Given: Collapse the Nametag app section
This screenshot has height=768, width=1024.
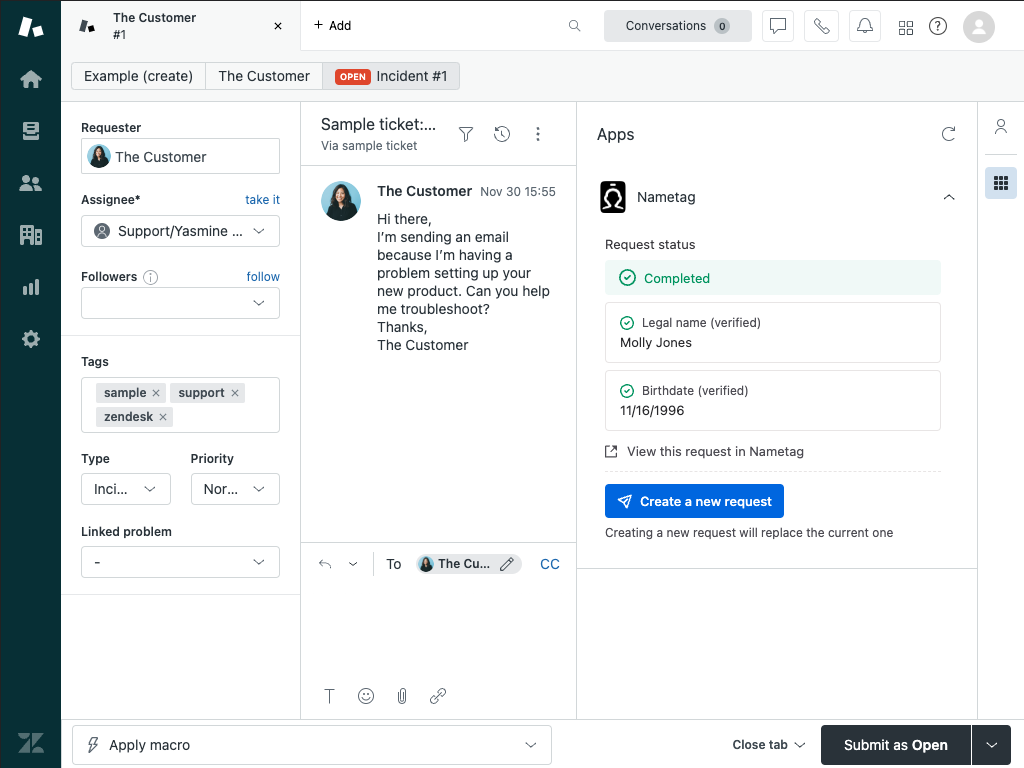Looking at the screenshot, I should point(948,197).
